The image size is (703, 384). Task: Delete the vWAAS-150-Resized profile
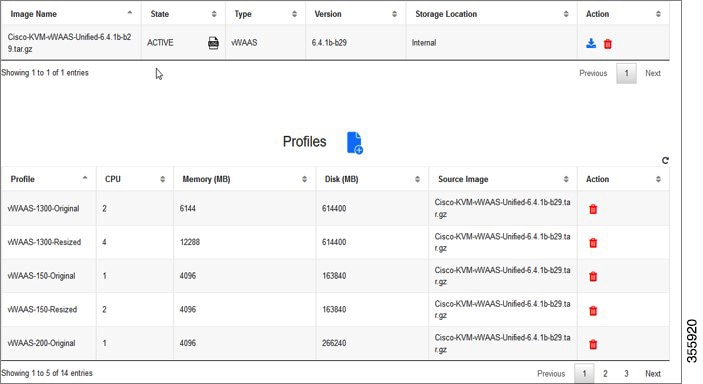click(593, 310)
